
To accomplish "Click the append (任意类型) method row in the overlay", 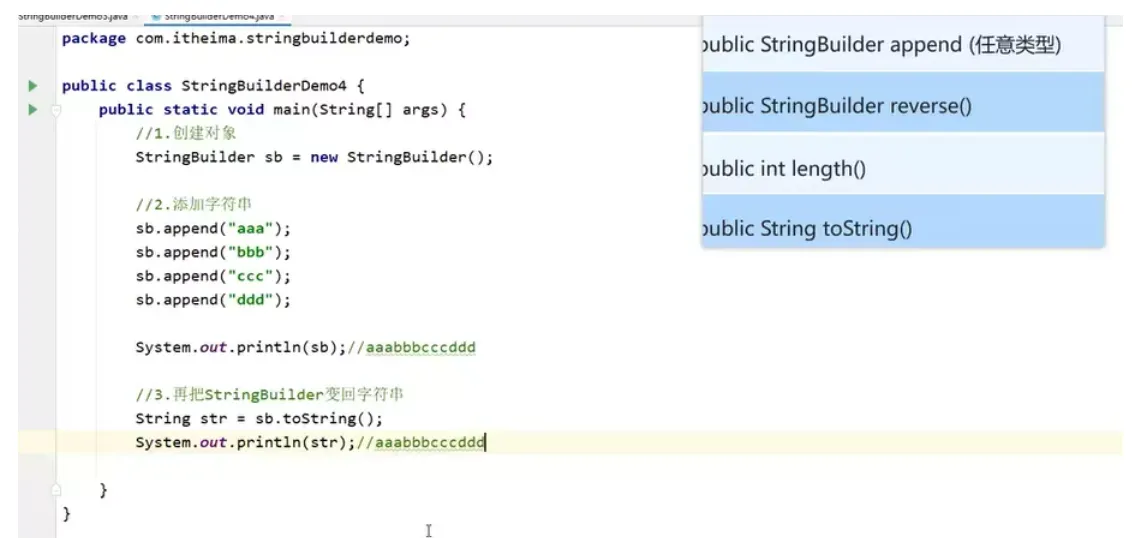I will pyautogui.click(x=903, y=45).
